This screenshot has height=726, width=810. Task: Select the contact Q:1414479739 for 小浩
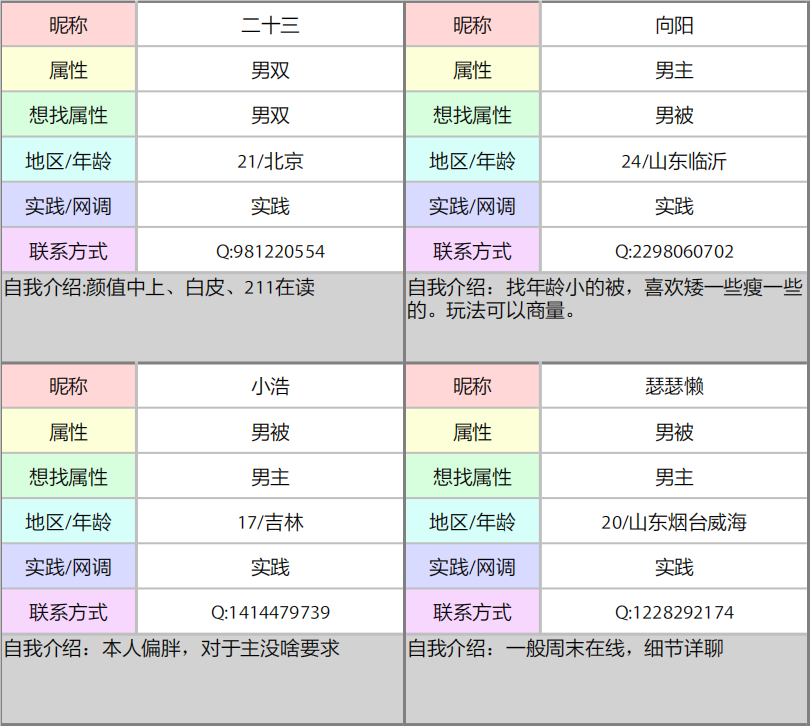click(x=271, y=611)
